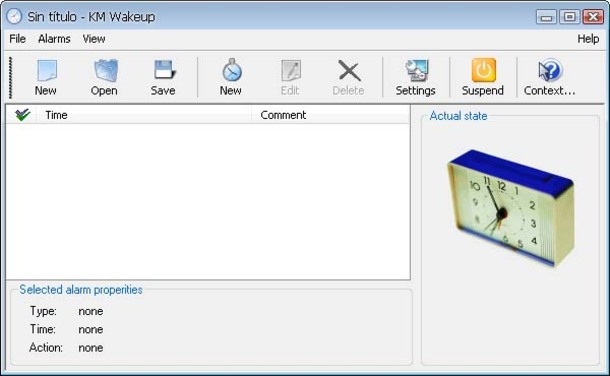Open the Alarms menu
The image size is (610, 376).
point(54,39)
